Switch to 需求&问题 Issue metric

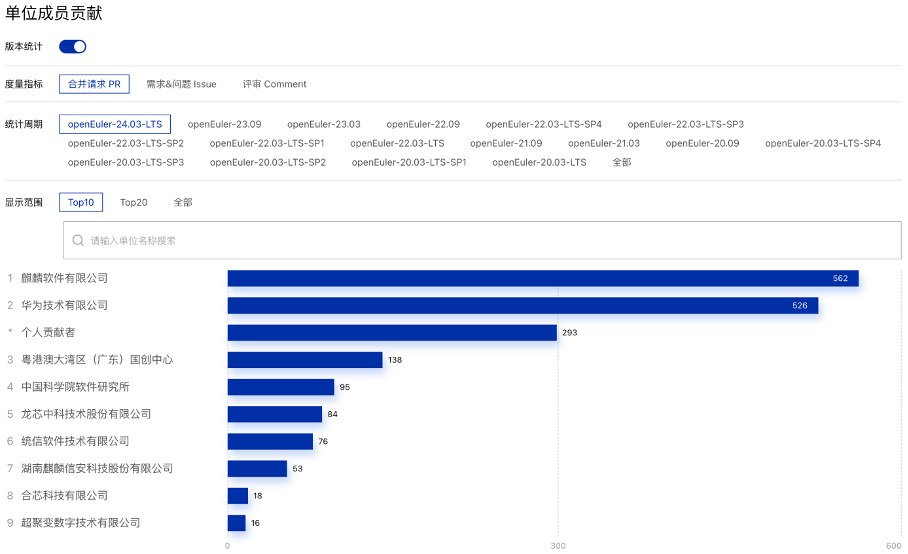click(x=181, y=84)
